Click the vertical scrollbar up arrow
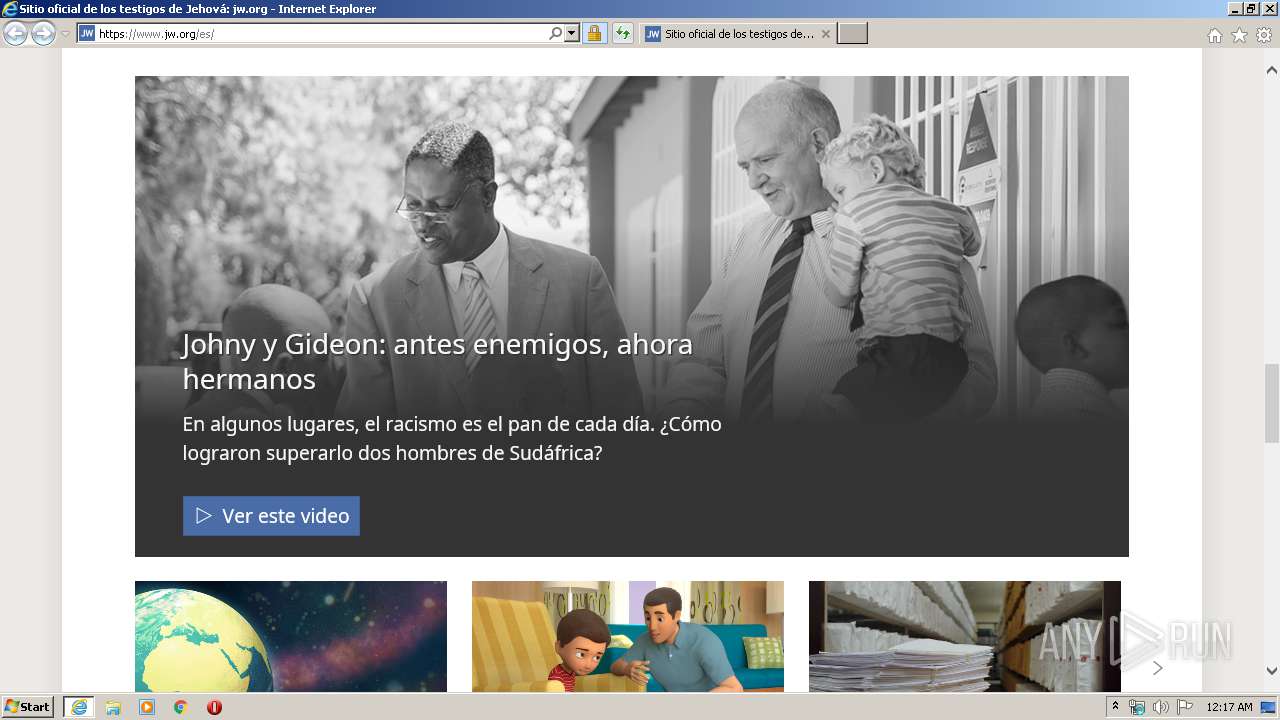The height and width of the screenshot is (720, 1280). [1272, 71]
